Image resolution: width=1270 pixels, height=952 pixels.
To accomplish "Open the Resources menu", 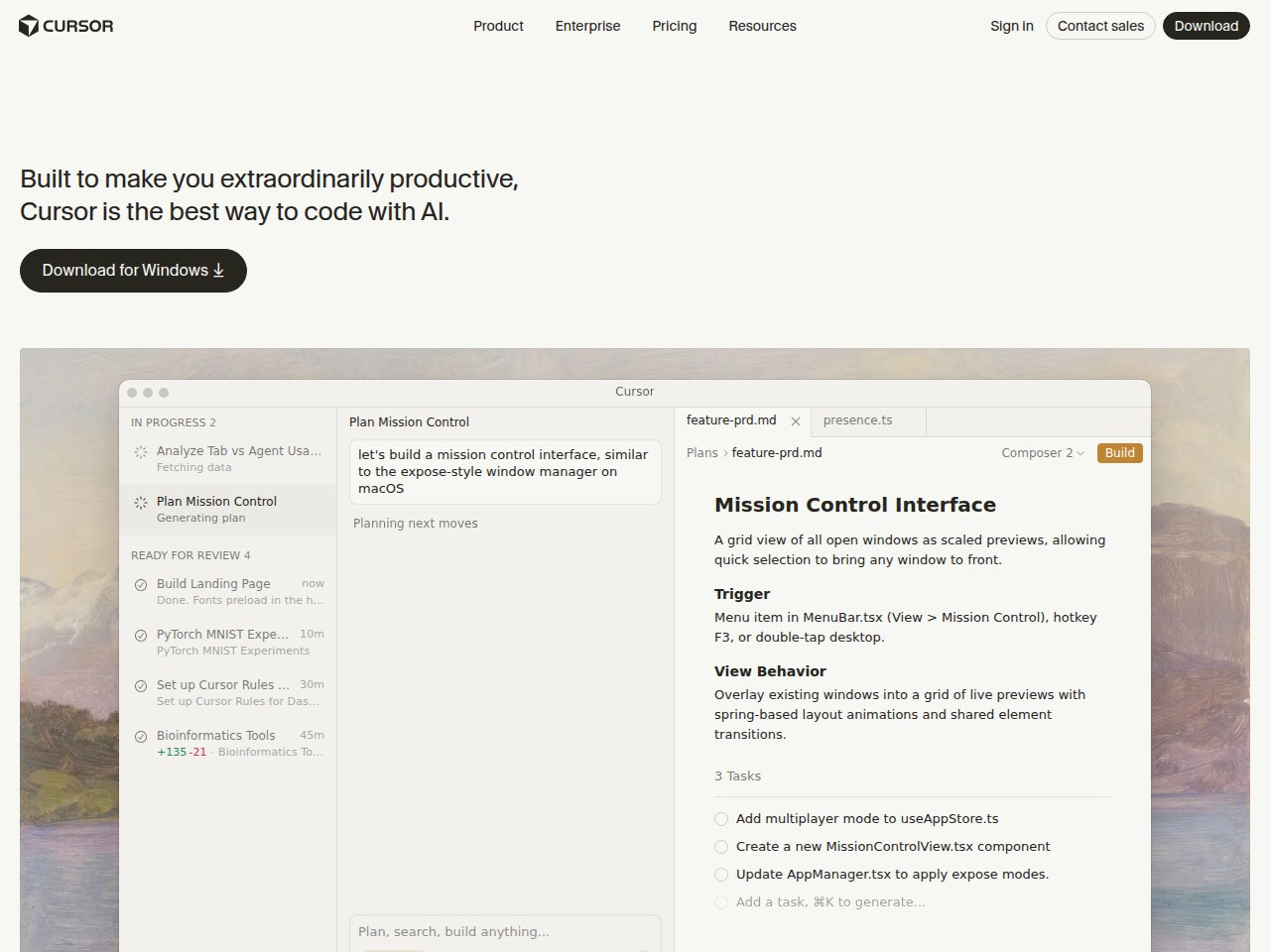I will [762, 26].
